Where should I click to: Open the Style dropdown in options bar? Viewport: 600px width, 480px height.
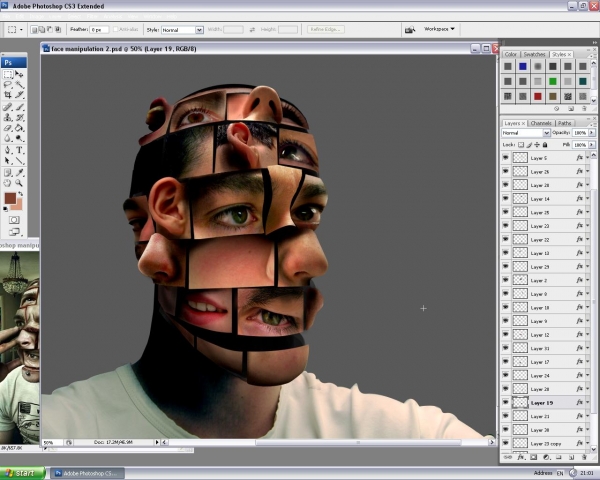point(182,30)
